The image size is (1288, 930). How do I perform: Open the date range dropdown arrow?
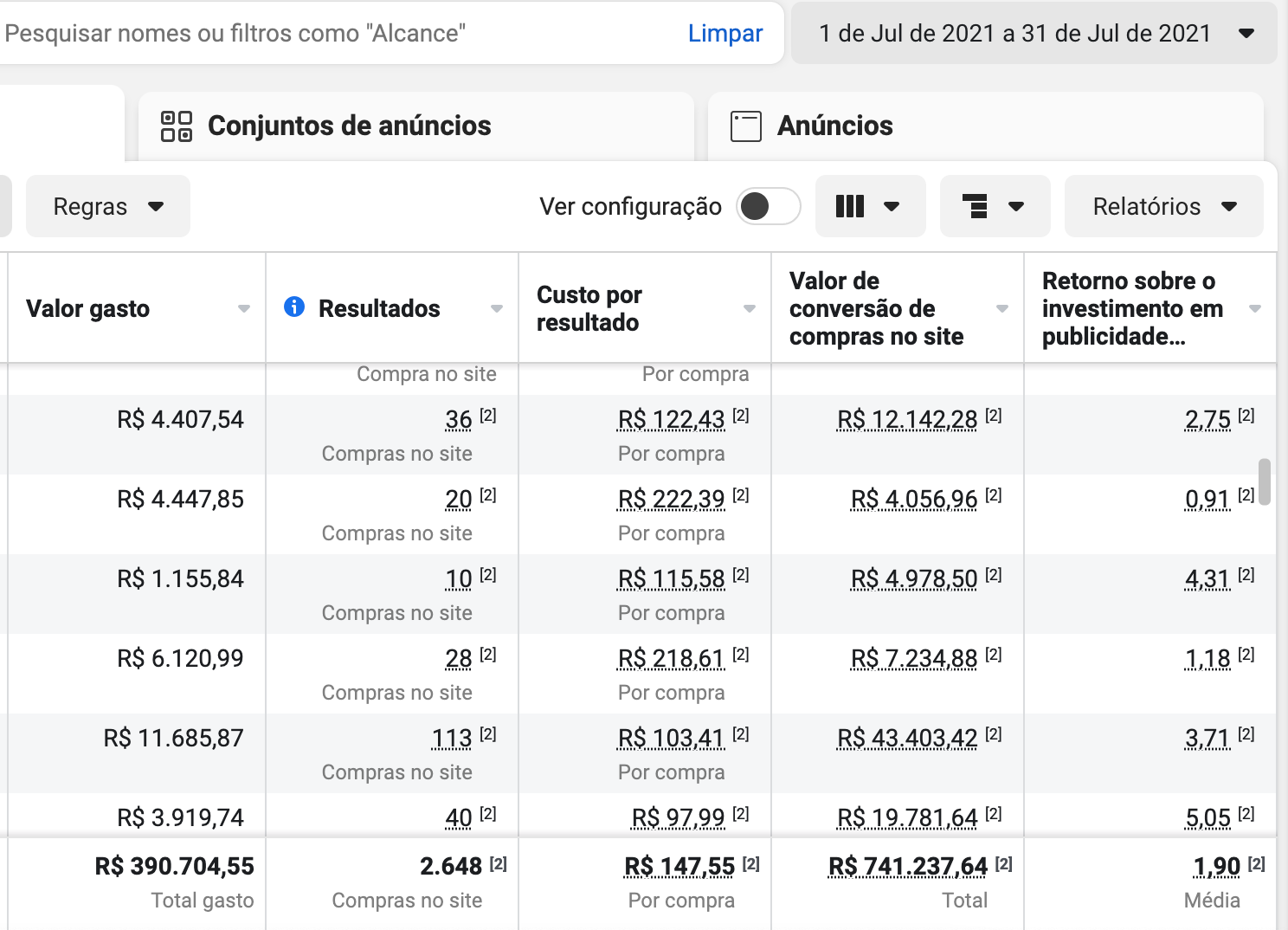pos(1246,34)
